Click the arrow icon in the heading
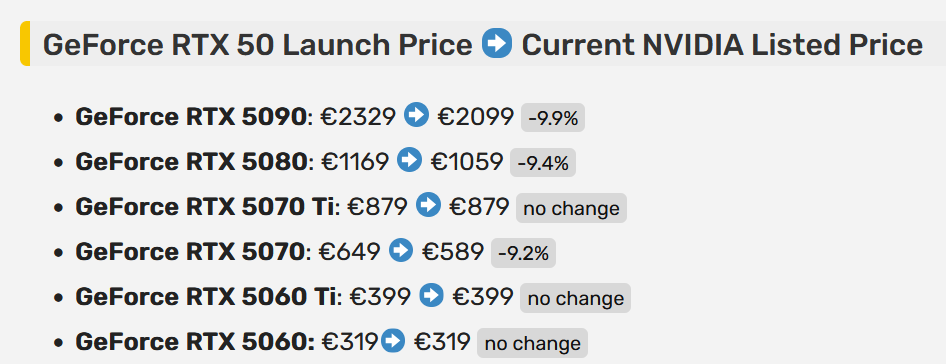Viewport: 946px width, 364px height. point(497,43)
